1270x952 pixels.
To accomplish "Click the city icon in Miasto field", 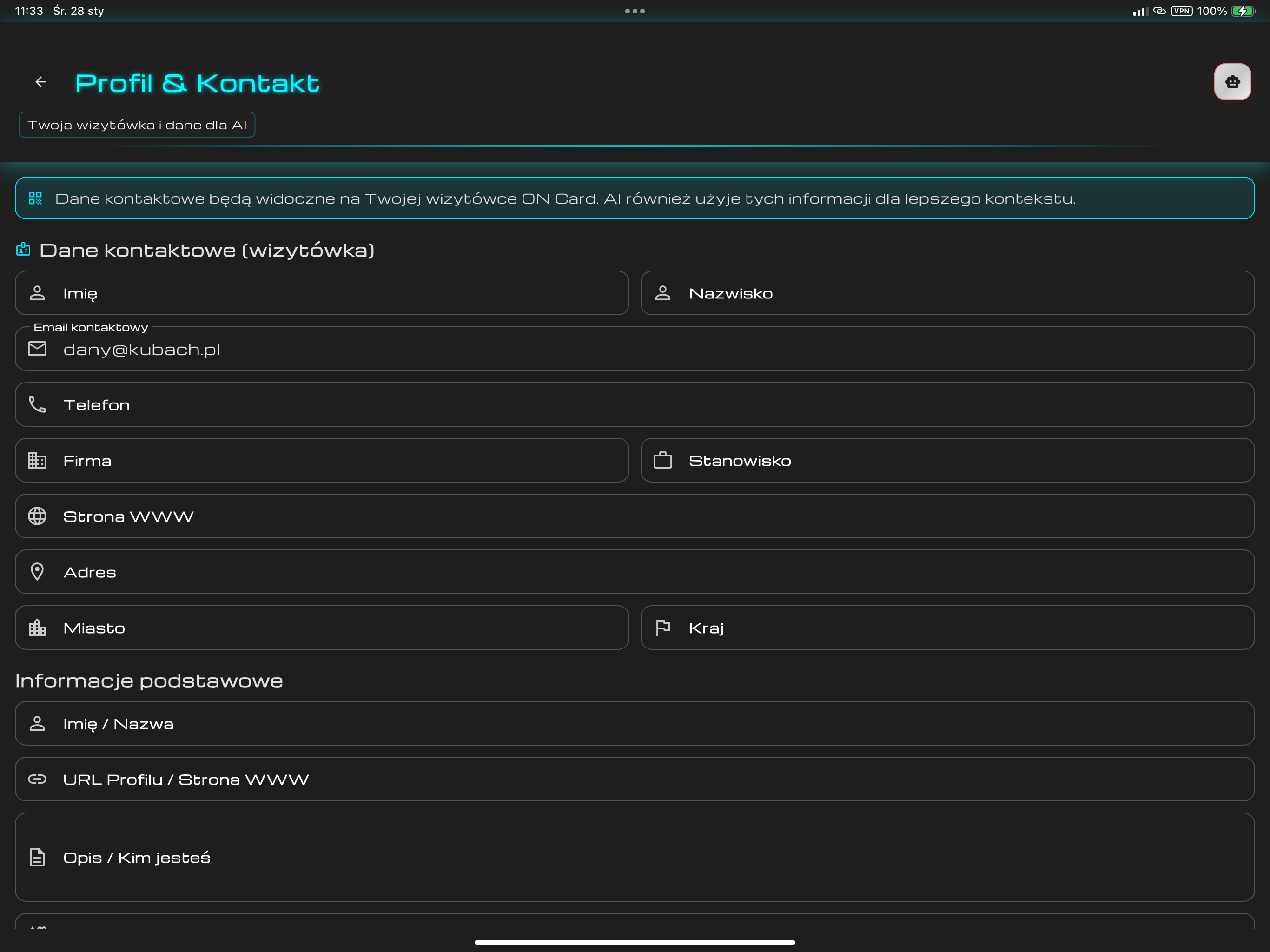I will (37, 627).
